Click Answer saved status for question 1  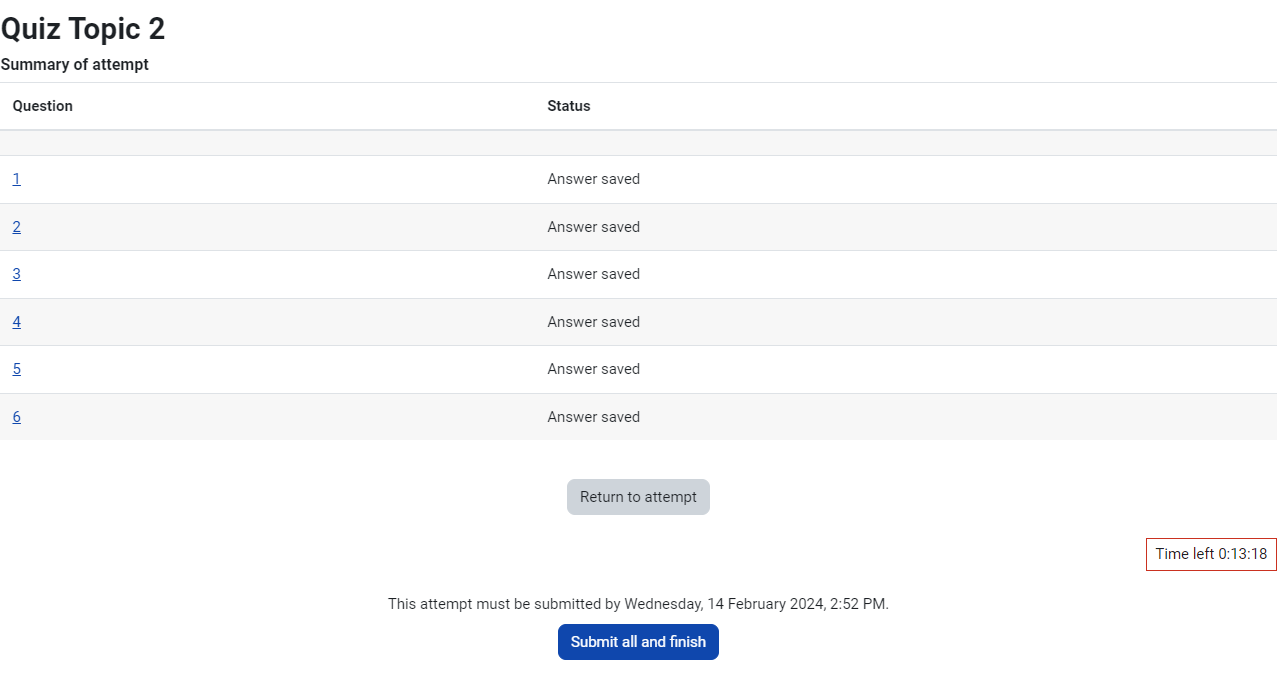coord(593,179)
